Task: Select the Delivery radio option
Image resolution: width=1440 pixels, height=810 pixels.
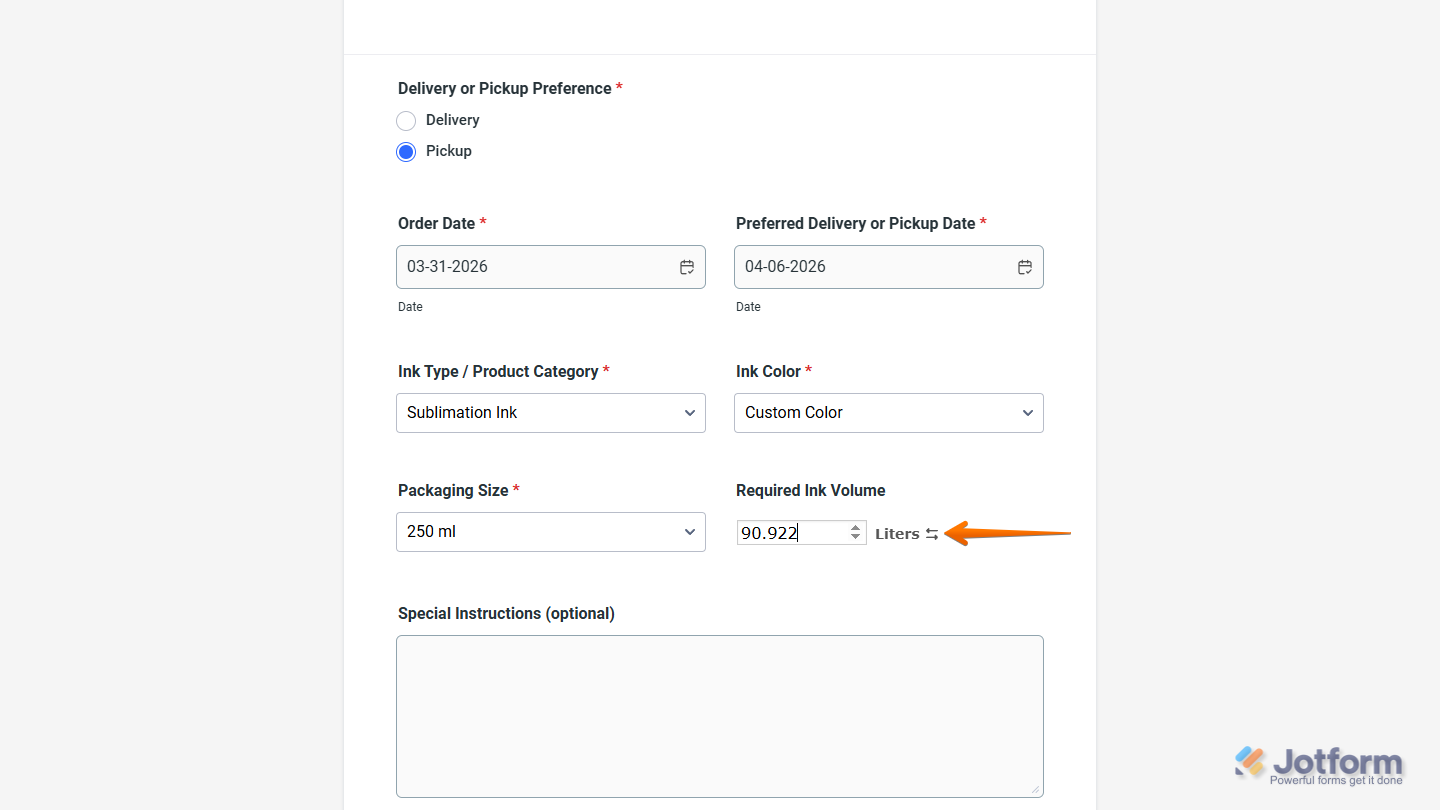Action: coord(406,120)
